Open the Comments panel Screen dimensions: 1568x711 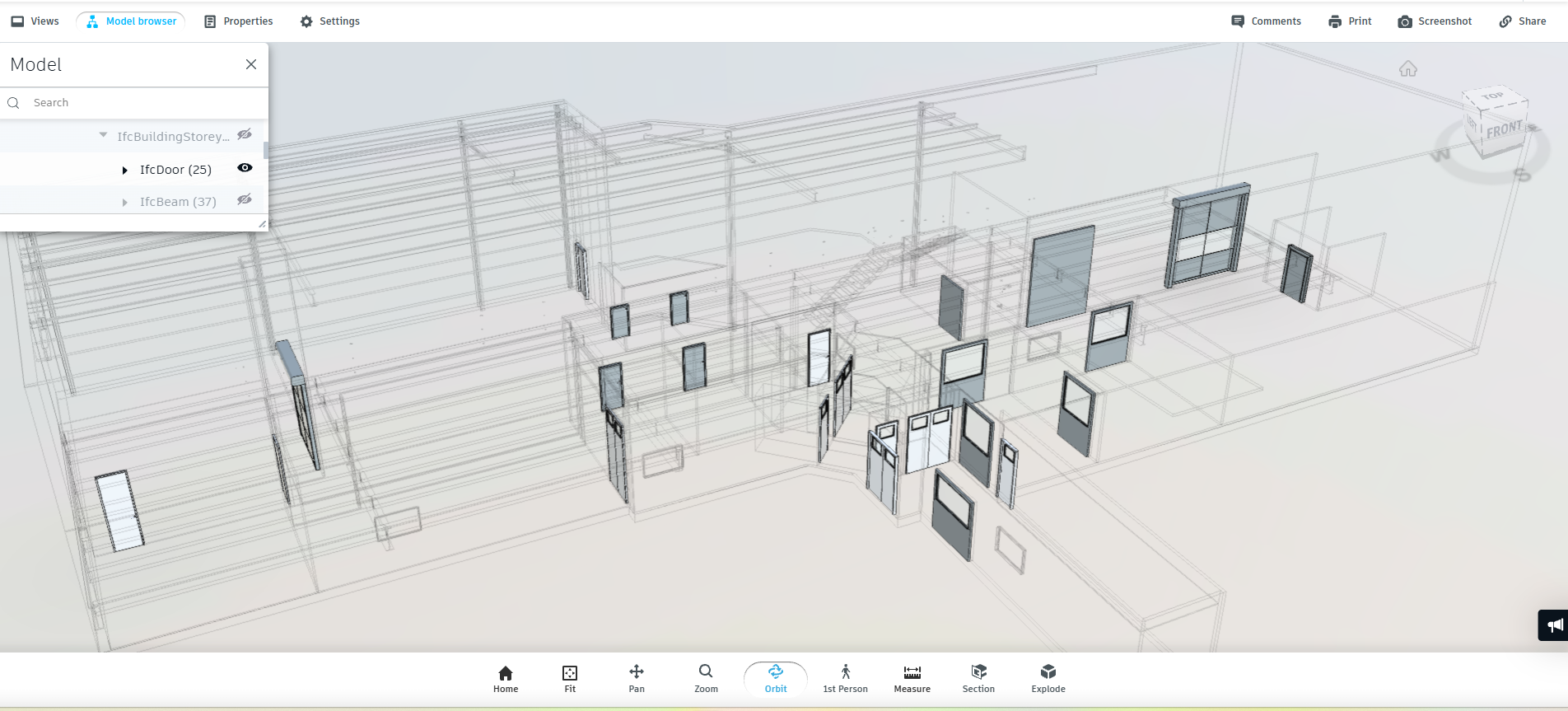1267,21
